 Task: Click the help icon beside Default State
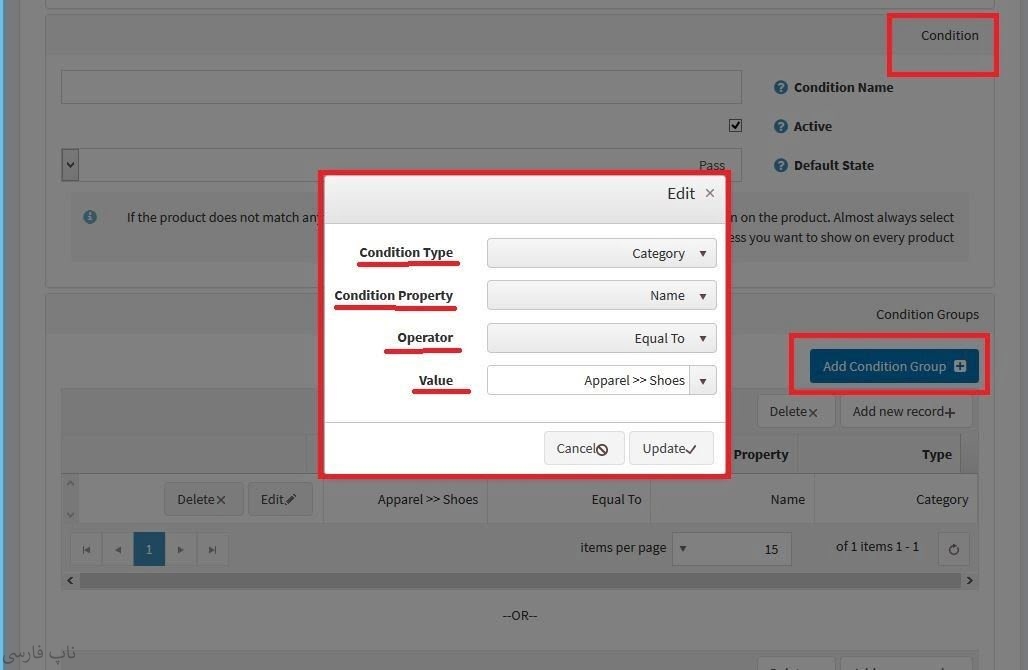coord(781,166)
